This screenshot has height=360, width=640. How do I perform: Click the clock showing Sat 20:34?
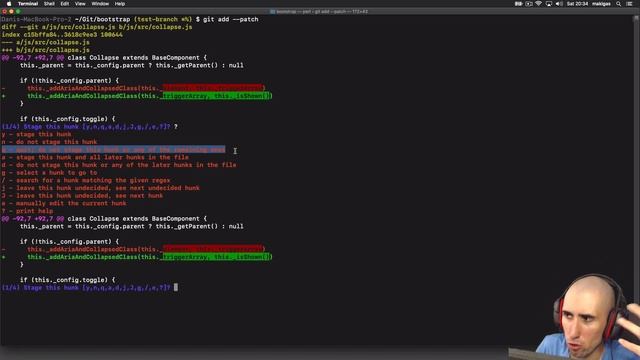(x=577, y=4)
